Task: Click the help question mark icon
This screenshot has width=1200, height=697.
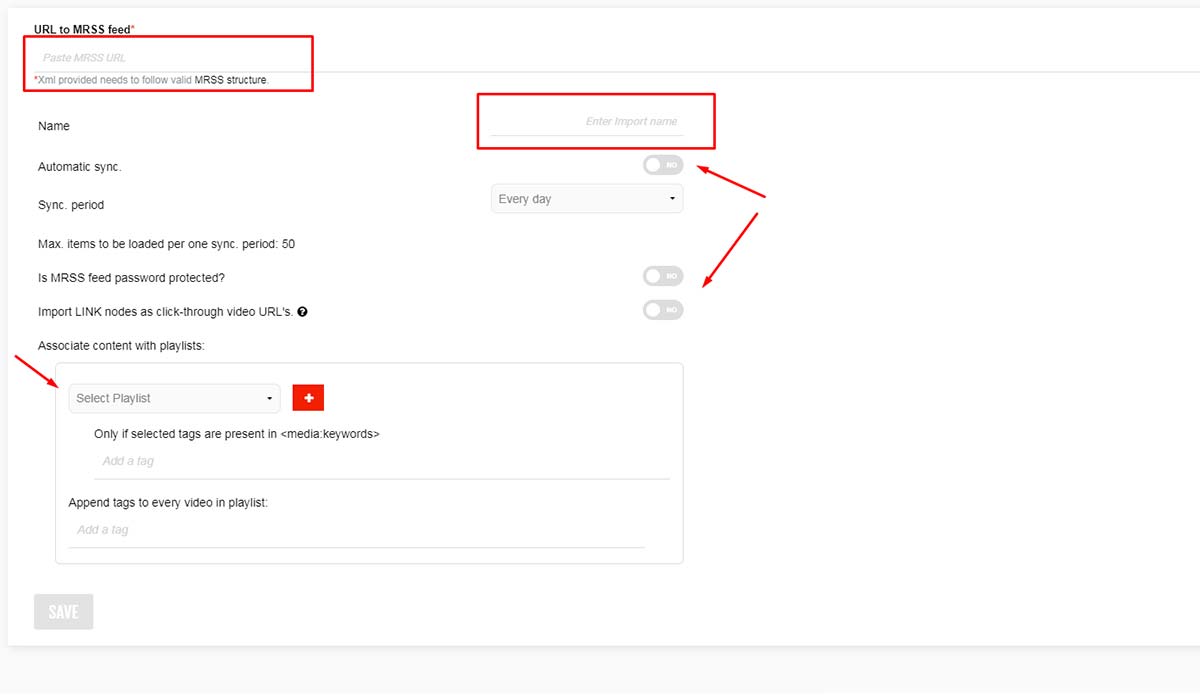Action: coord(303,312)
